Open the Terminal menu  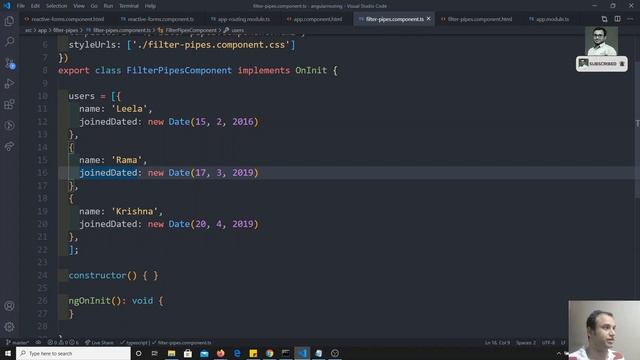129,6
